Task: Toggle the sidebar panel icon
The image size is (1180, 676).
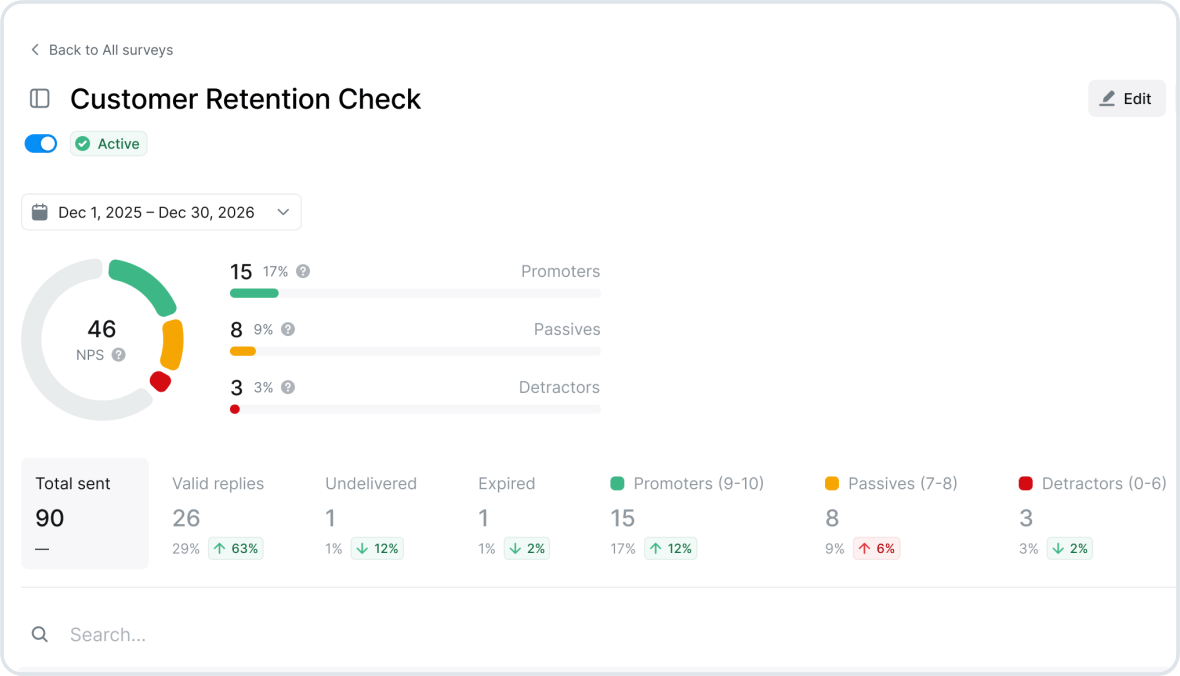Action: [x=40, y=99]
